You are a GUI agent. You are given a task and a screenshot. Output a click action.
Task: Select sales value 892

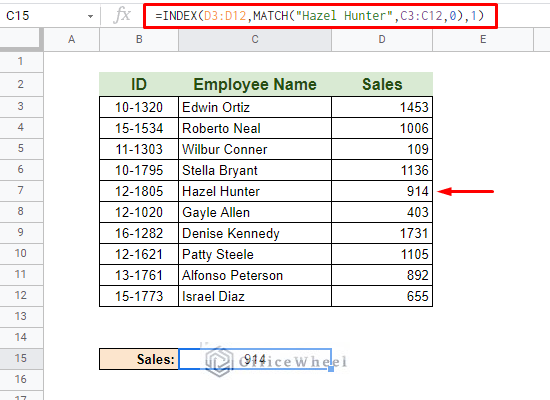pyautogui.click(x=382, y=275)
